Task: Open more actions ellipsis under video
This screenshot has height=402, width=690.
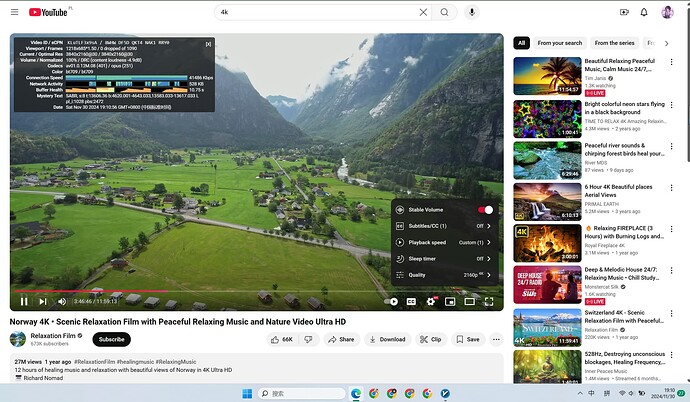Action: coord(496,340)
